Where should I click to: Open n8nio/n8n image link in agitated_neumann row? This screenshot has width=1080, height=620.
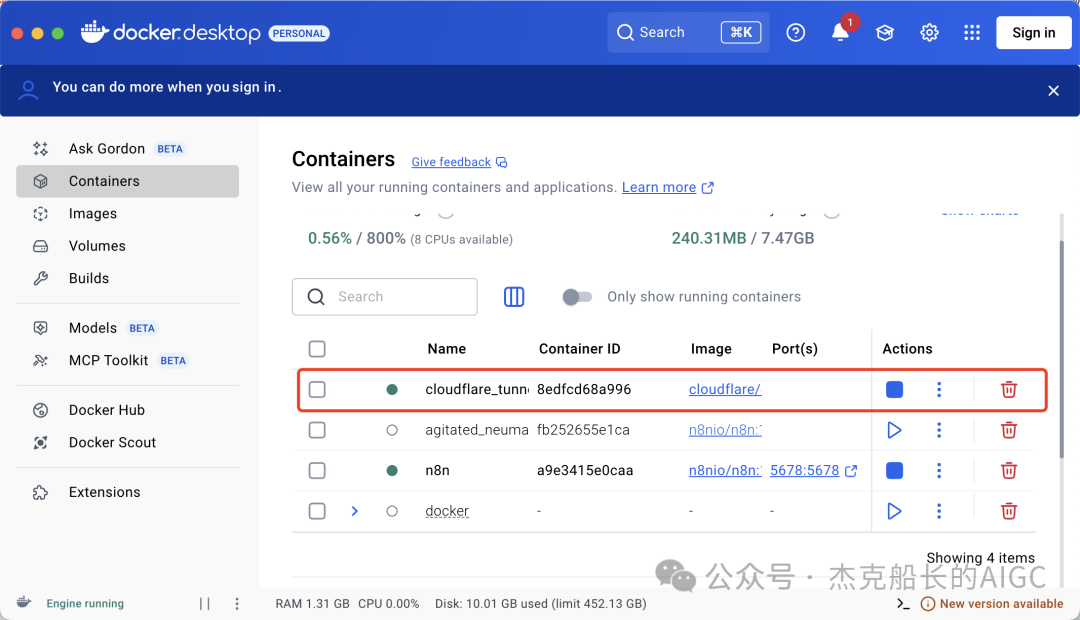tap(725, 430)
